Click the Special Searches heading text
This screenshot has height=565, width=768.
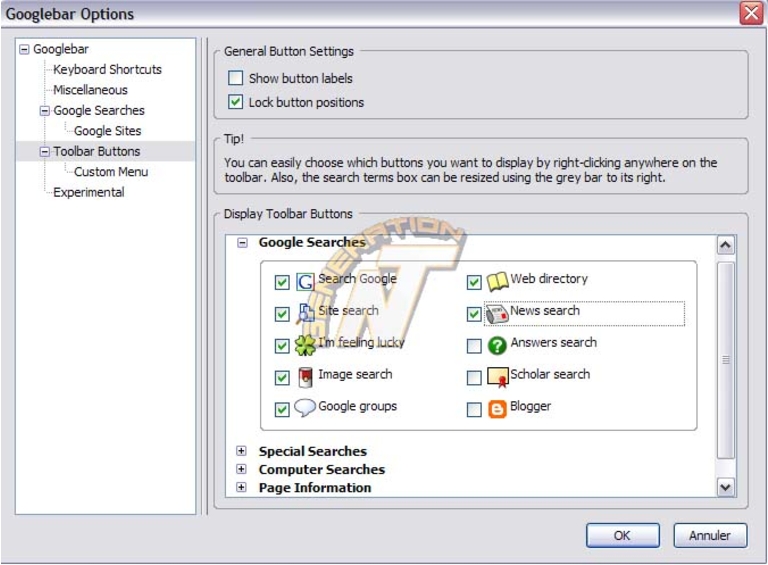point(312,451)
